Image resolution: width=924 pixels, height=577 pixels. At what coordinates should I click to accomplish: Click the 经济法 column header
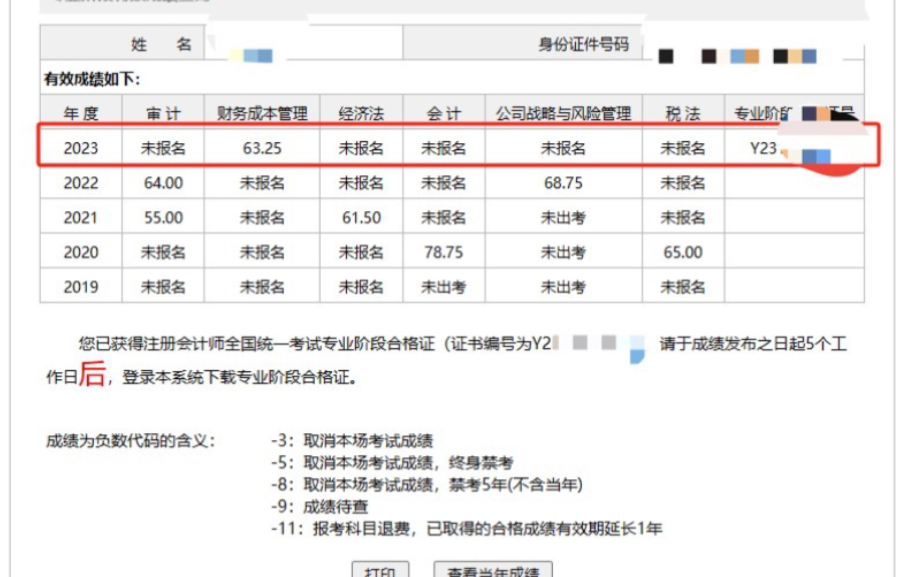pyautogui.click(x=361, y=113)
